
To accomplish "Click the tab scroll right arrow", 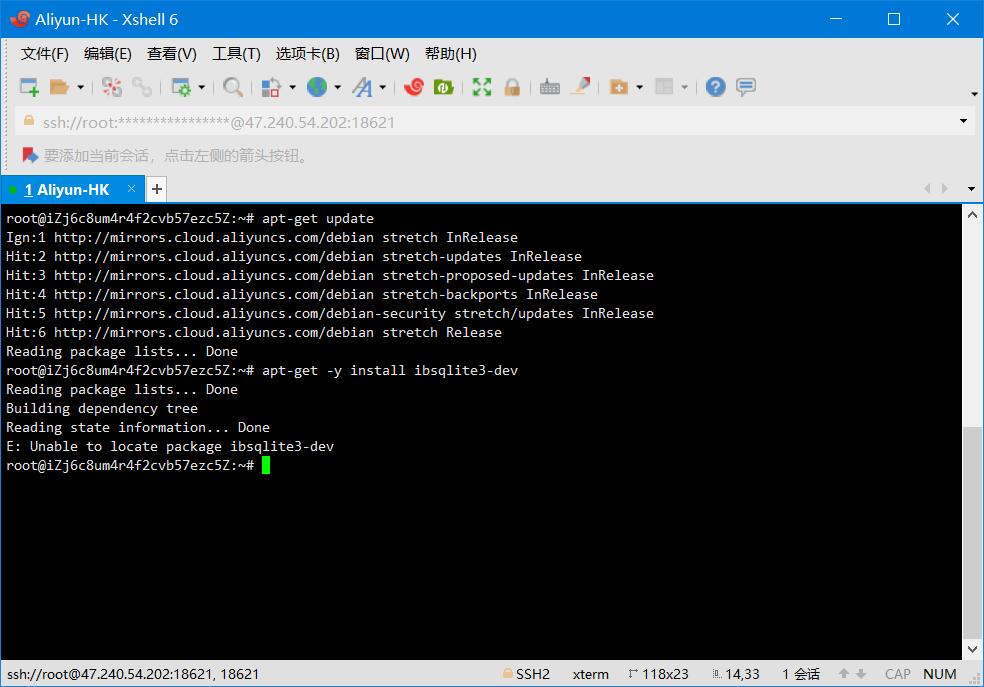I will pos(945,189).
